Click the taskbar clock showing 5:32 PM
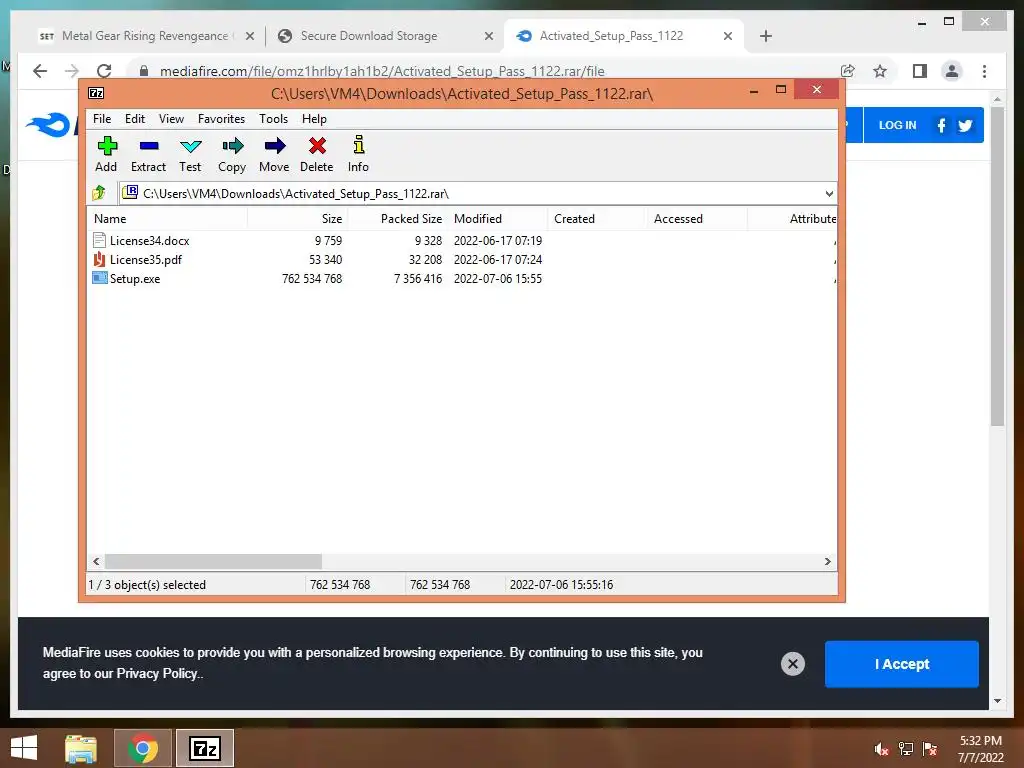 tap(980, 741)
